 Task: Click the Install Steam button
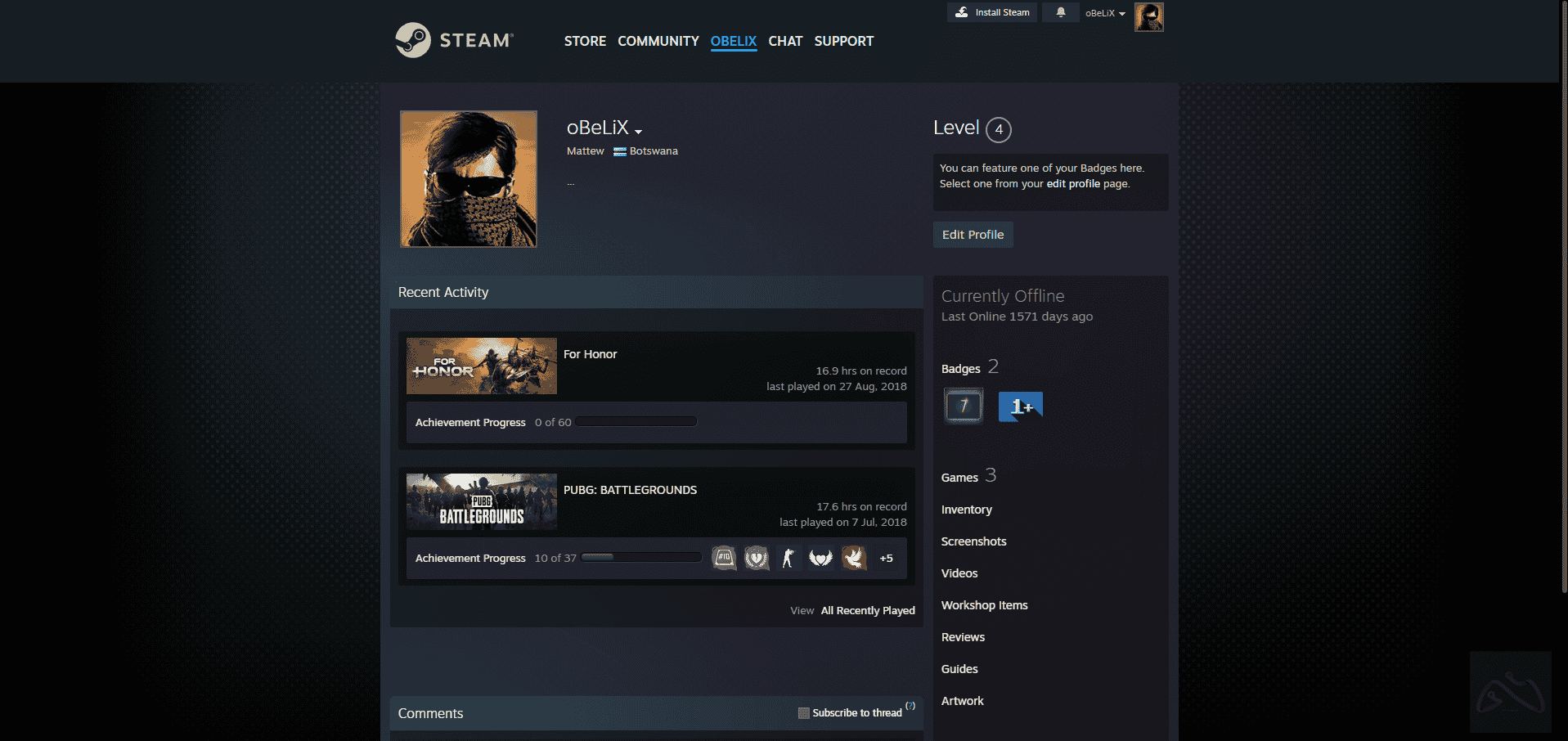pos(992,12)
